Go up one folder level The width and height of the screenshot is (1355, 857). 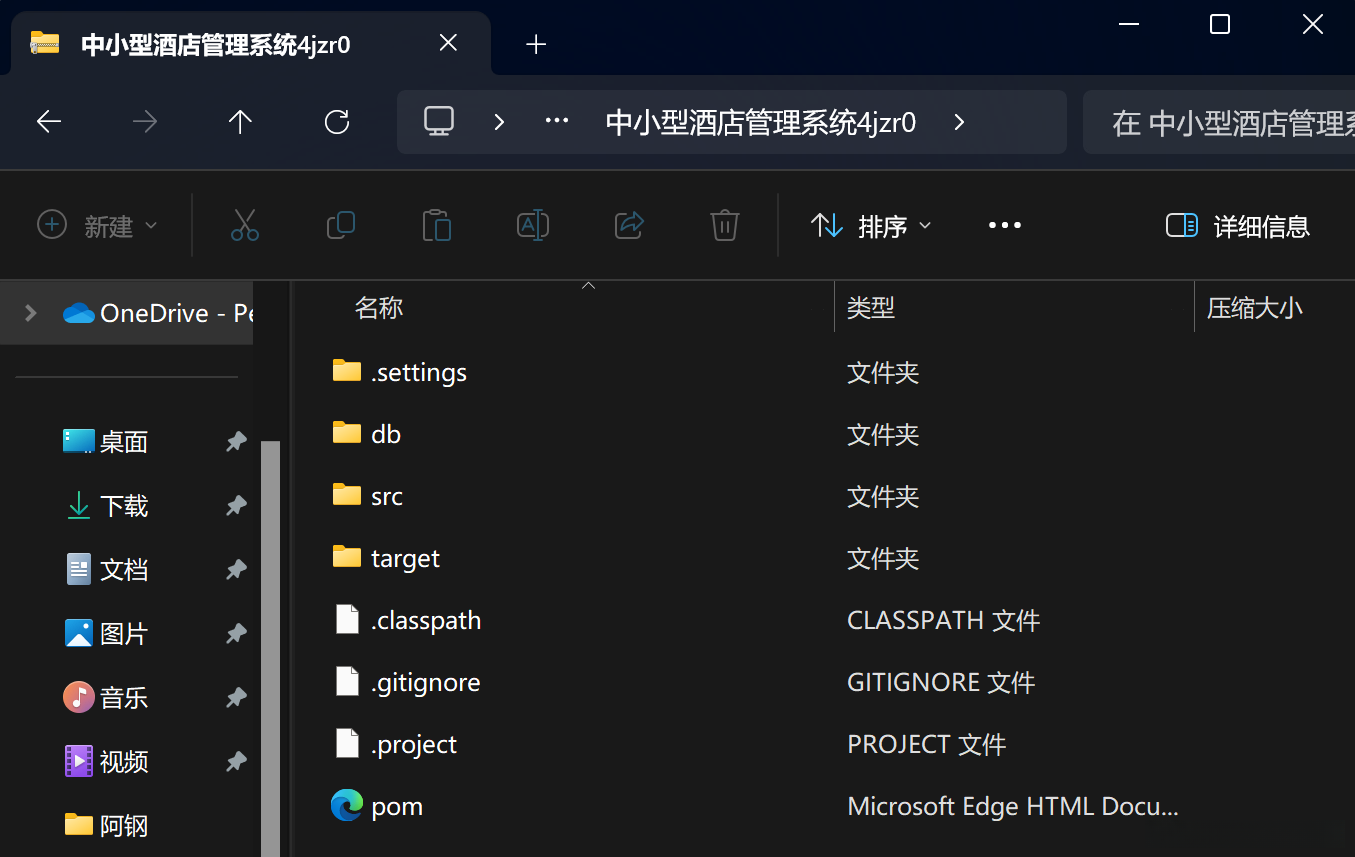point(240,122)
